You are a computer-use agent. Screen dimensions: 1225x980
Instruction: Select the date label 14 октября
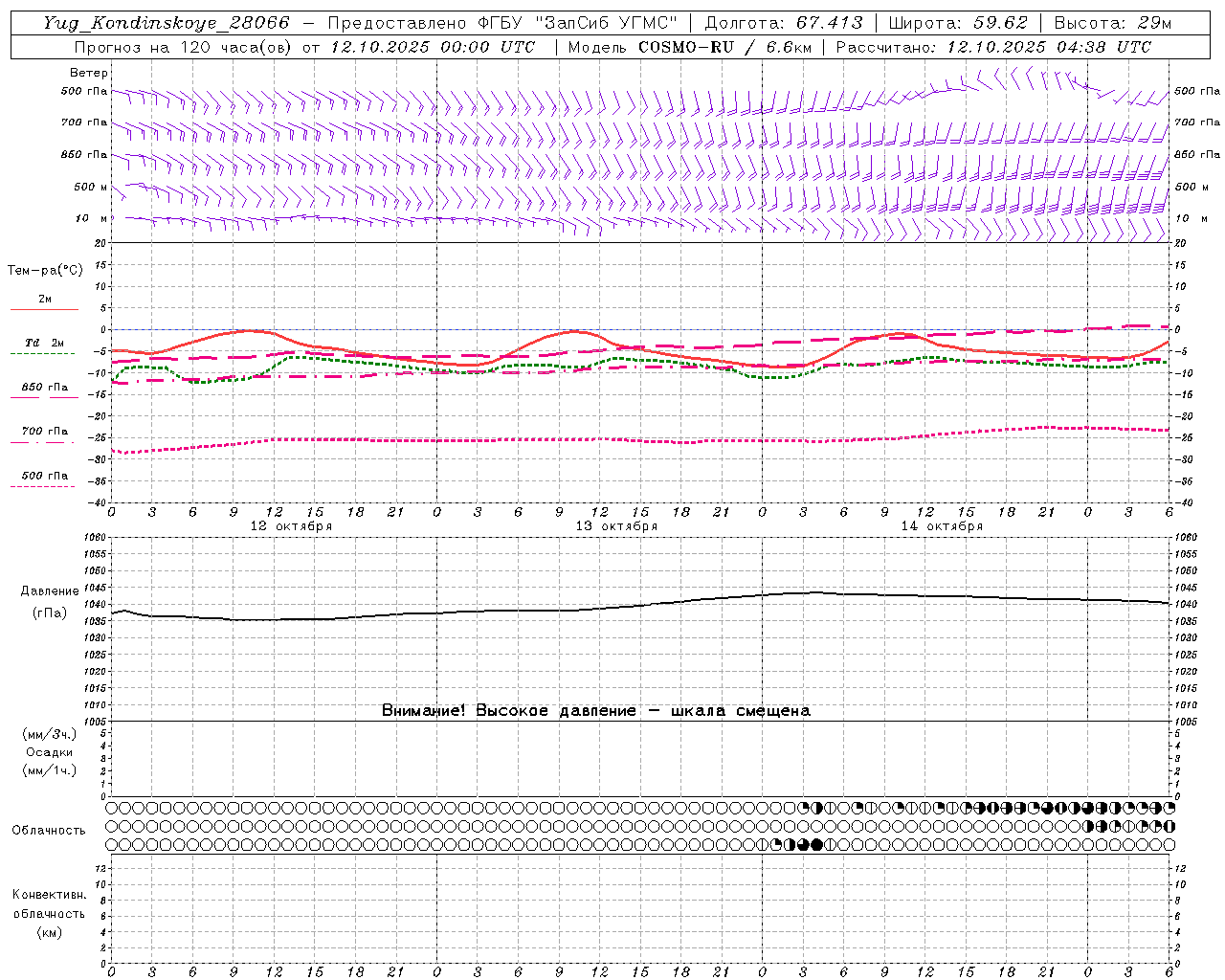[x=942, y=526]
